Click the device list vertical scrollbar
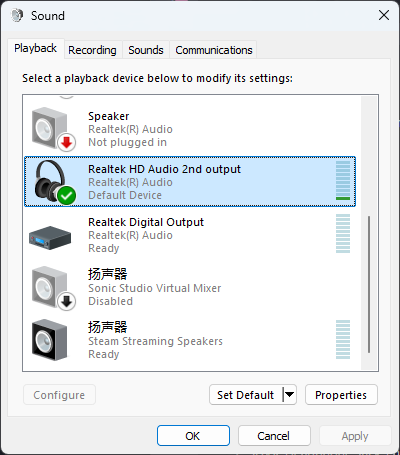The width and height of the screenshot is (400, 455). 369,284
